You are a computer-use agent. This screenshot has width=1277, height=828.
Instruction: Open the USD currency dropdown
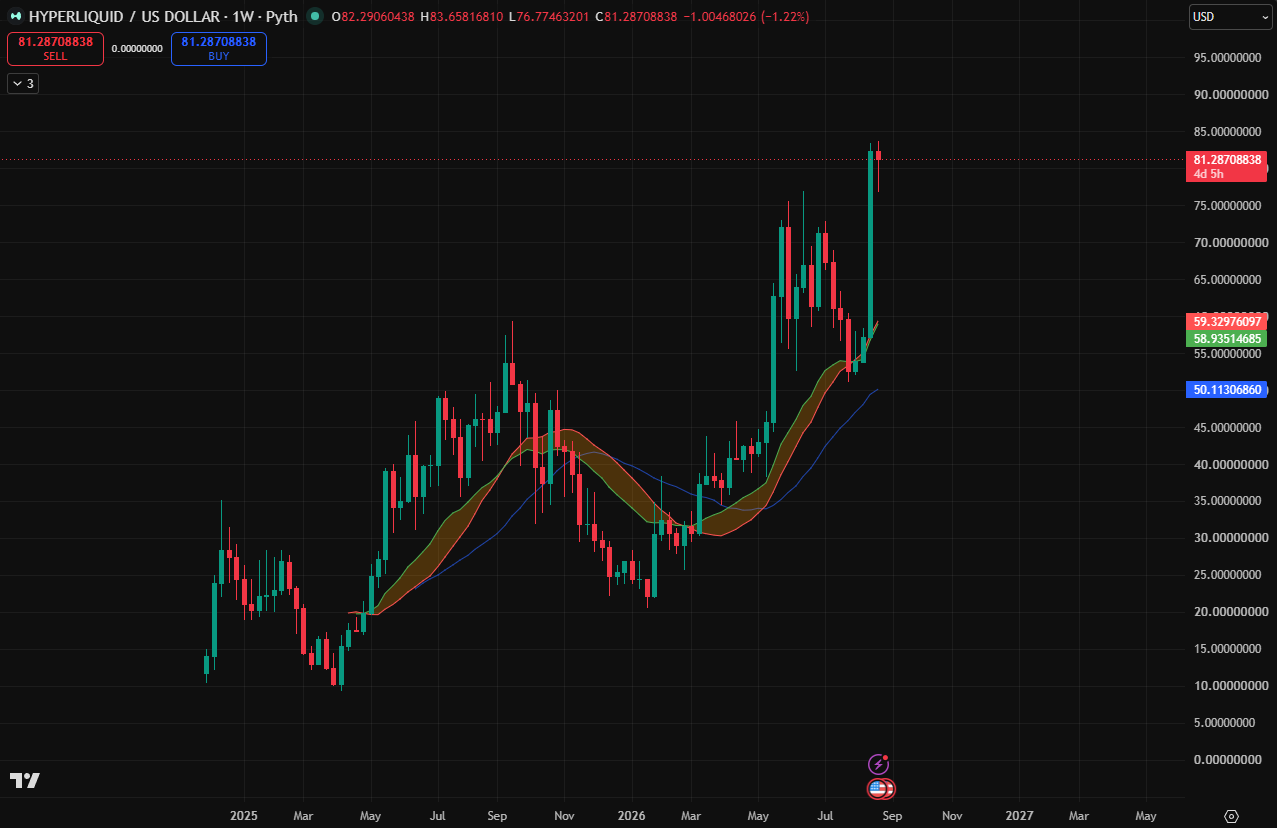pyautogui.click(x=1230, y=17)
